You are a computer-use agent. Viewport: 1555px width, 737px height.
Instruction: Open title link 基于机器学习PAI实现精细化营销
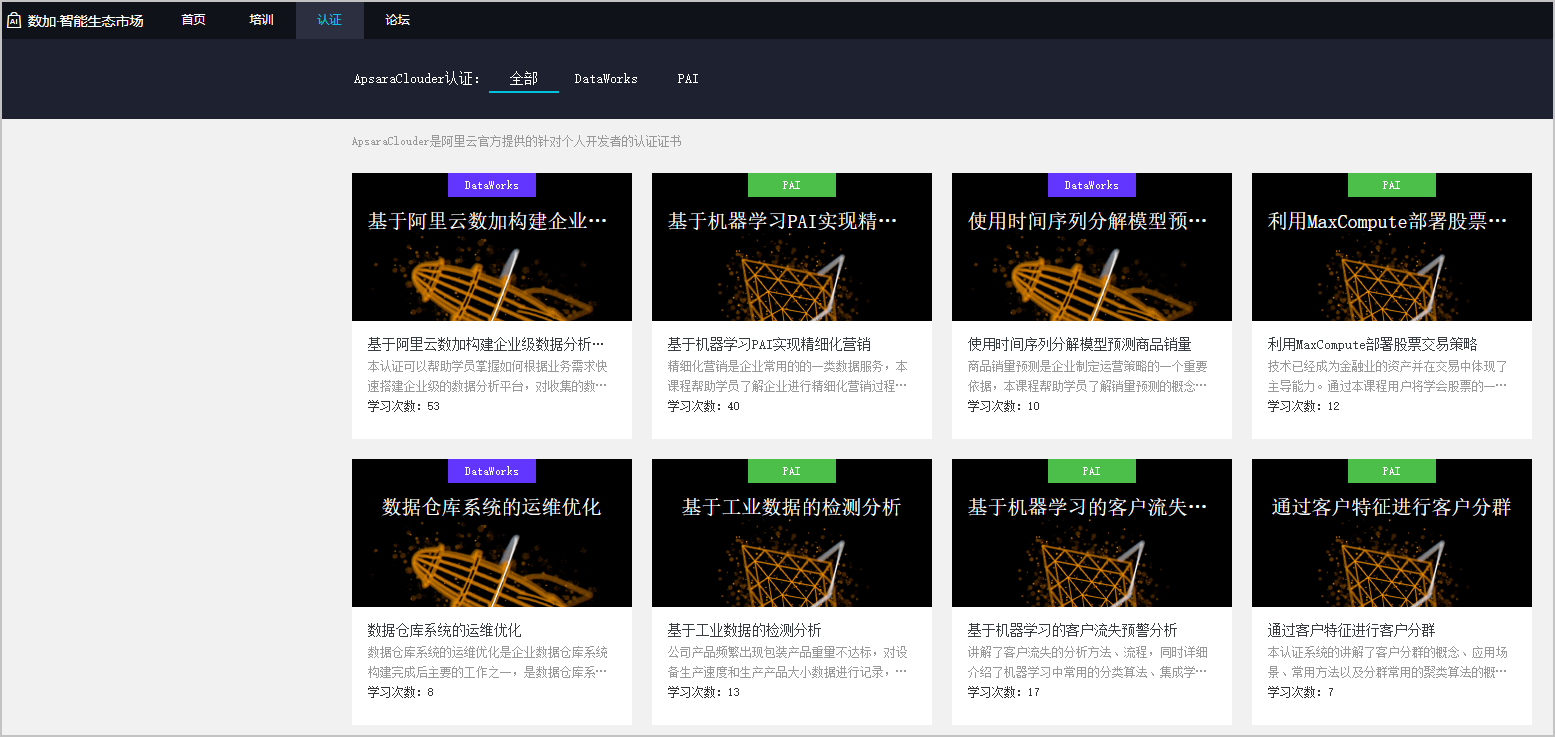click(769, 344)
